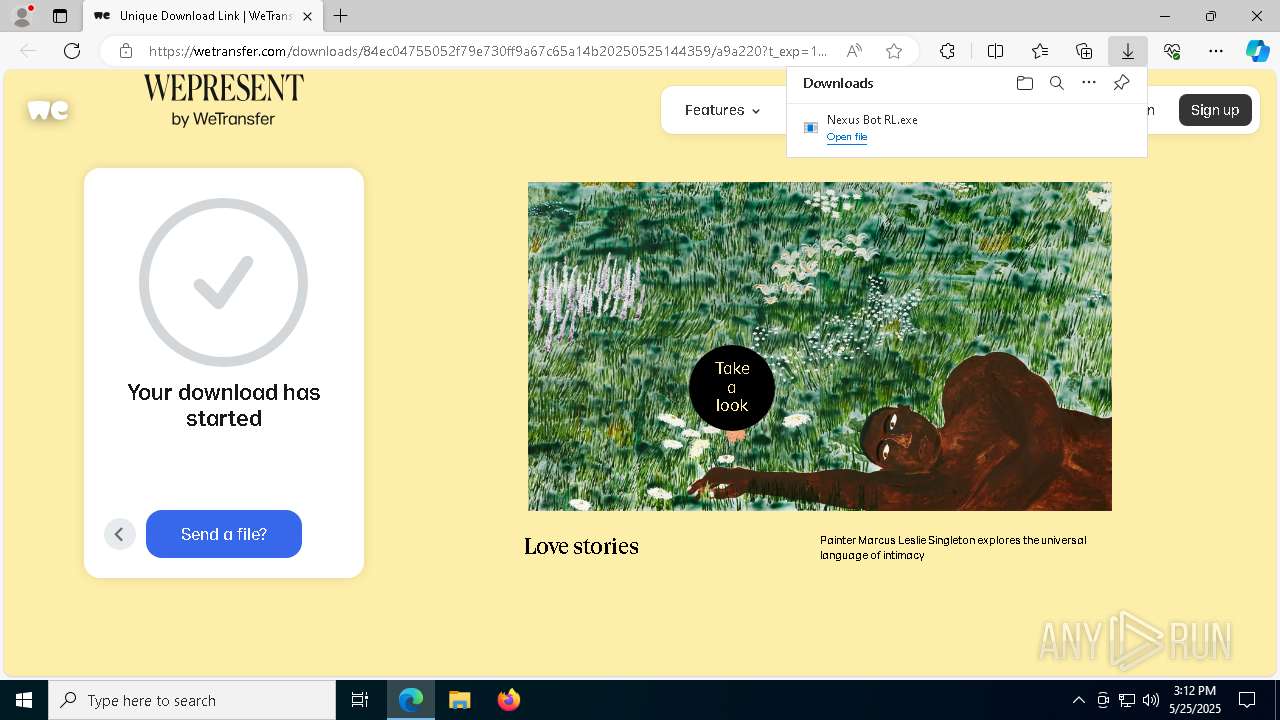Click the WePresent by WeTransfer heading

coord(223,100)
